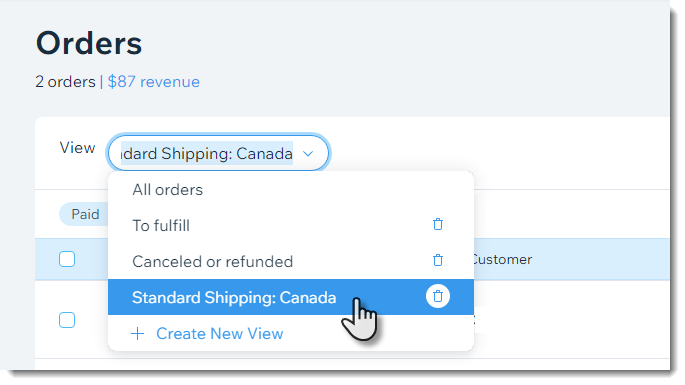This screenshot has height=385, width=685.
Task: Focus the View selector text field
Action: 207,154
